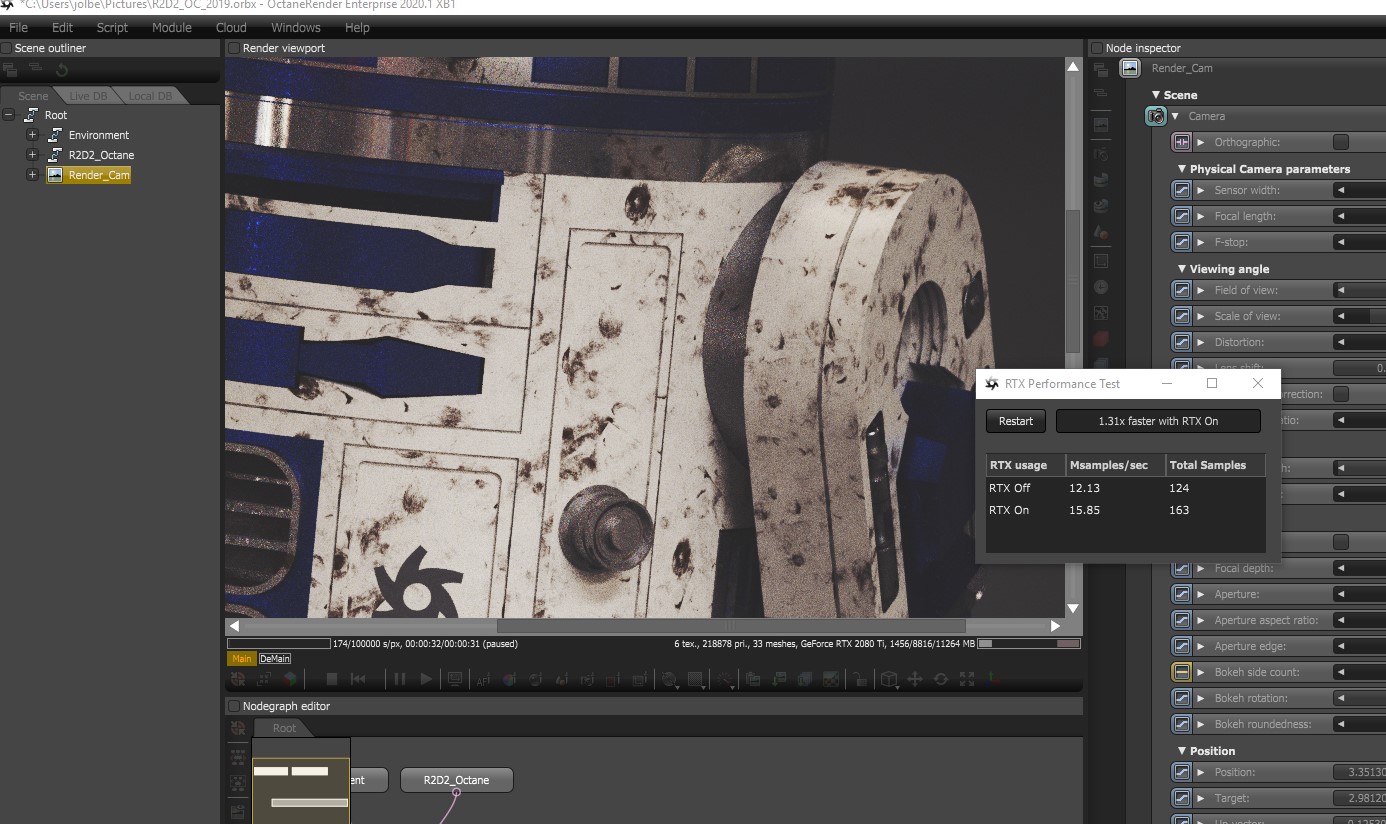Screen dimensions: 1386x824
Task: Switch to the Live DB tab
Action: (x=88, y=96)
